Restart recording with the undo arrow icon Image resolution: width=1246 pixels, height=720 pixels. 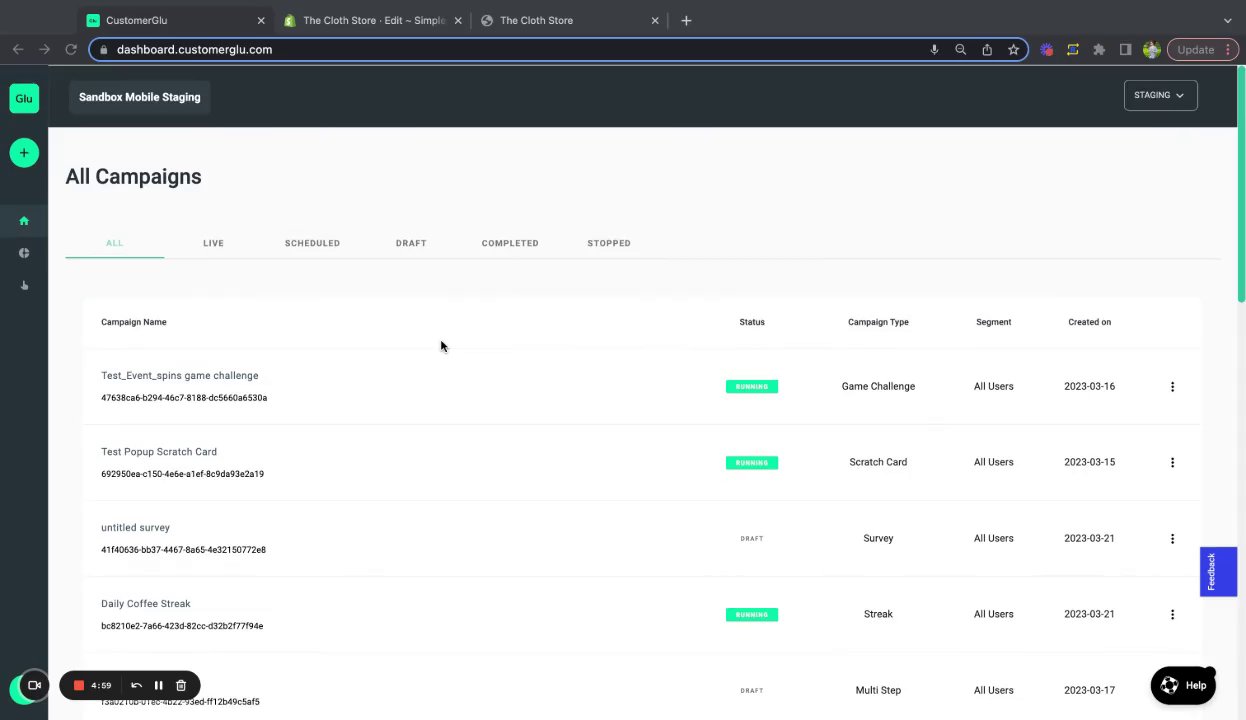(136, 685)
